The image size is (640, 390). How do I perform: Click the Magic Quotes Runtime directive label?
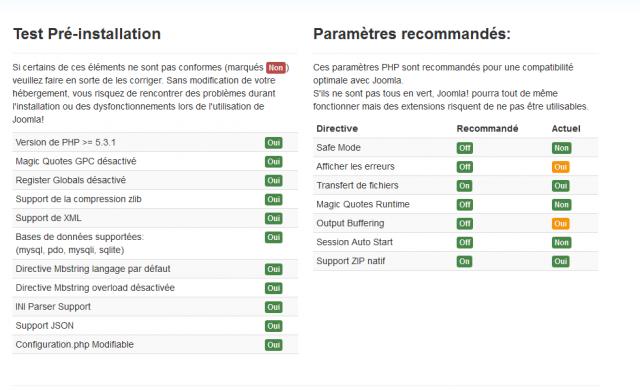pyautogui.click(x=362, y=204)
